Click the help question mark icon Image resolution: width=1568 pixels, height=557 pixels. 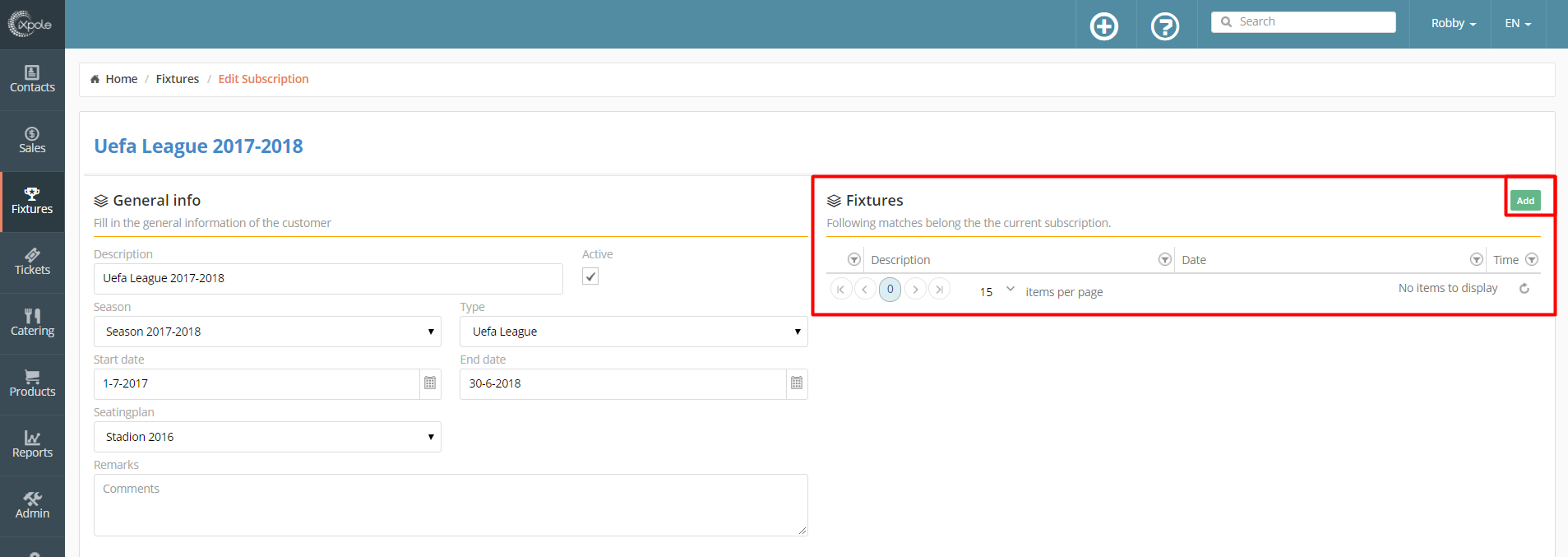point(1164,26)
